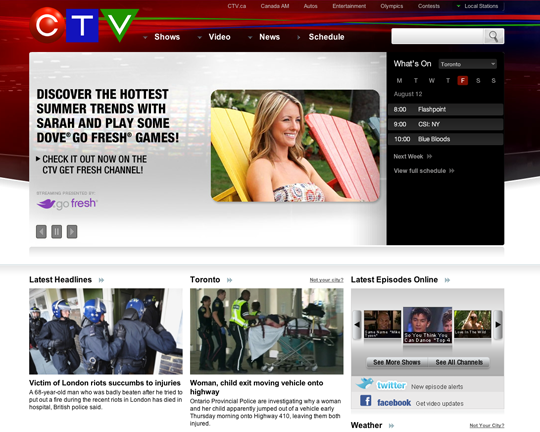Click the Latest Headlines heading
540x432 pixels.
[x=61, y=280]
